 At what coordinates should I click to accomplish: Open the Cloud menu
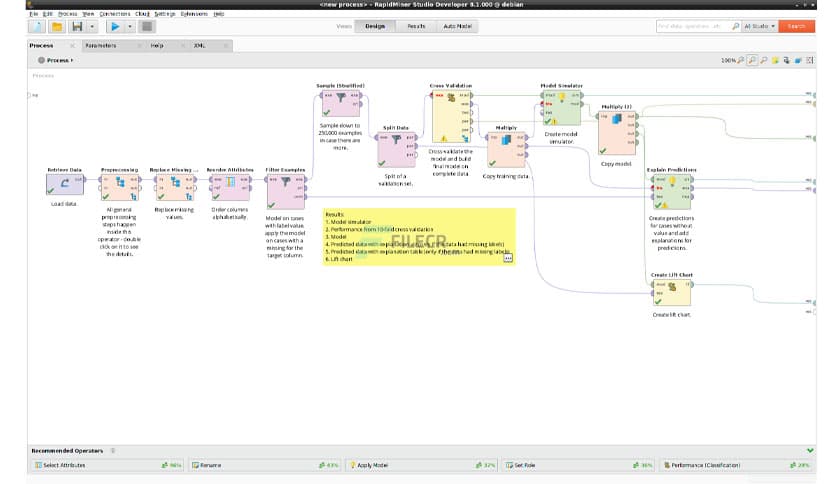coord(142,14)
